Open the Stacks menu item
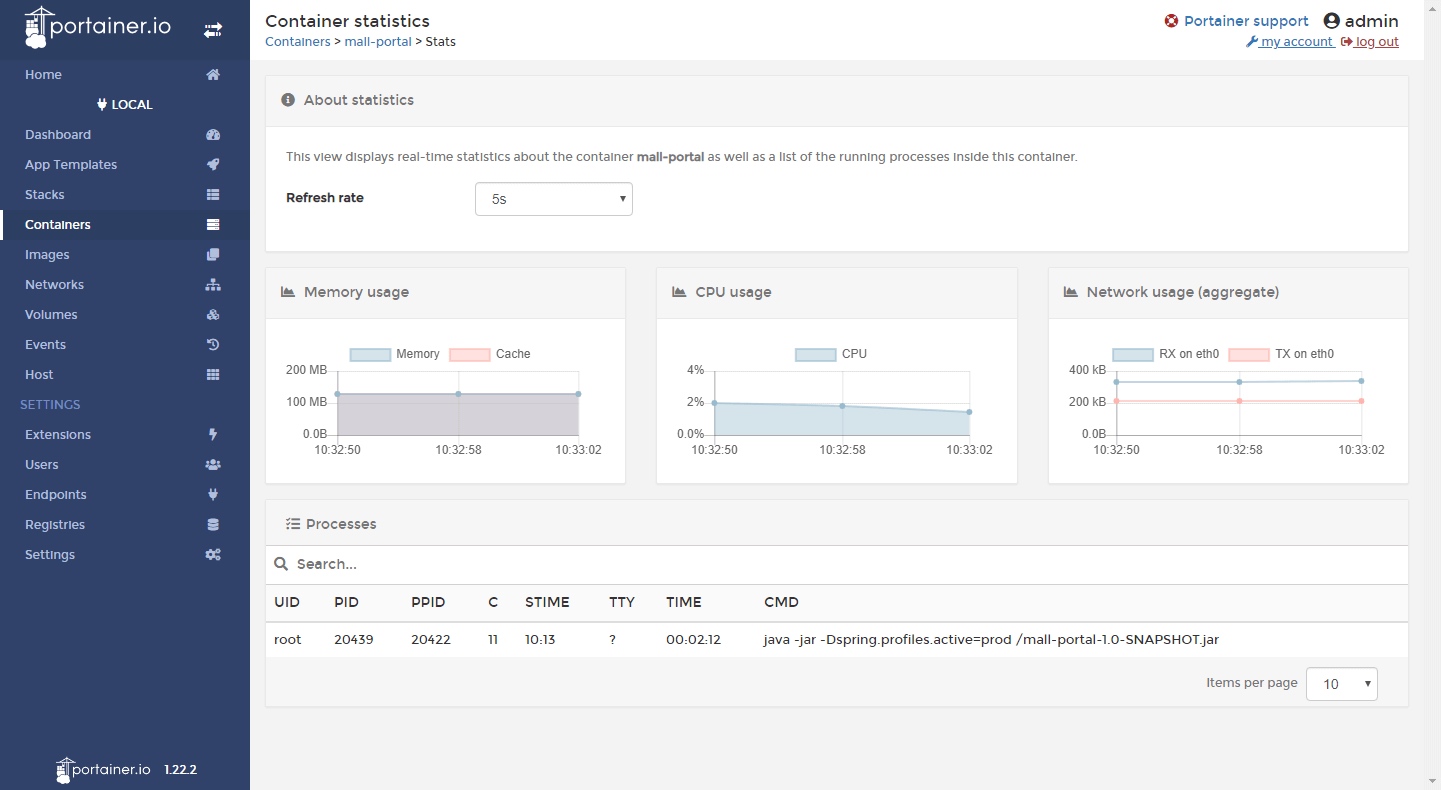1441x790 pixels. pos(45,195)
